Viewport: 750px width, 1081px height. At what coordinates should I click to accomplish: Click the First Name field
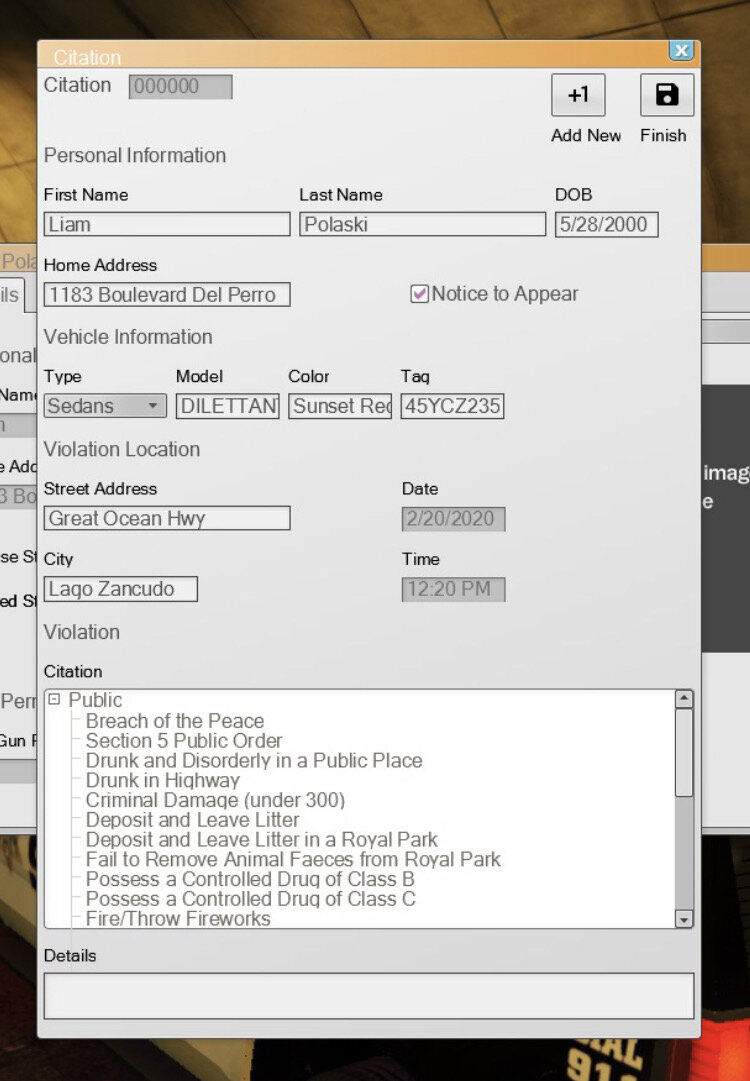pyautogui.click(x=167, y=224)
